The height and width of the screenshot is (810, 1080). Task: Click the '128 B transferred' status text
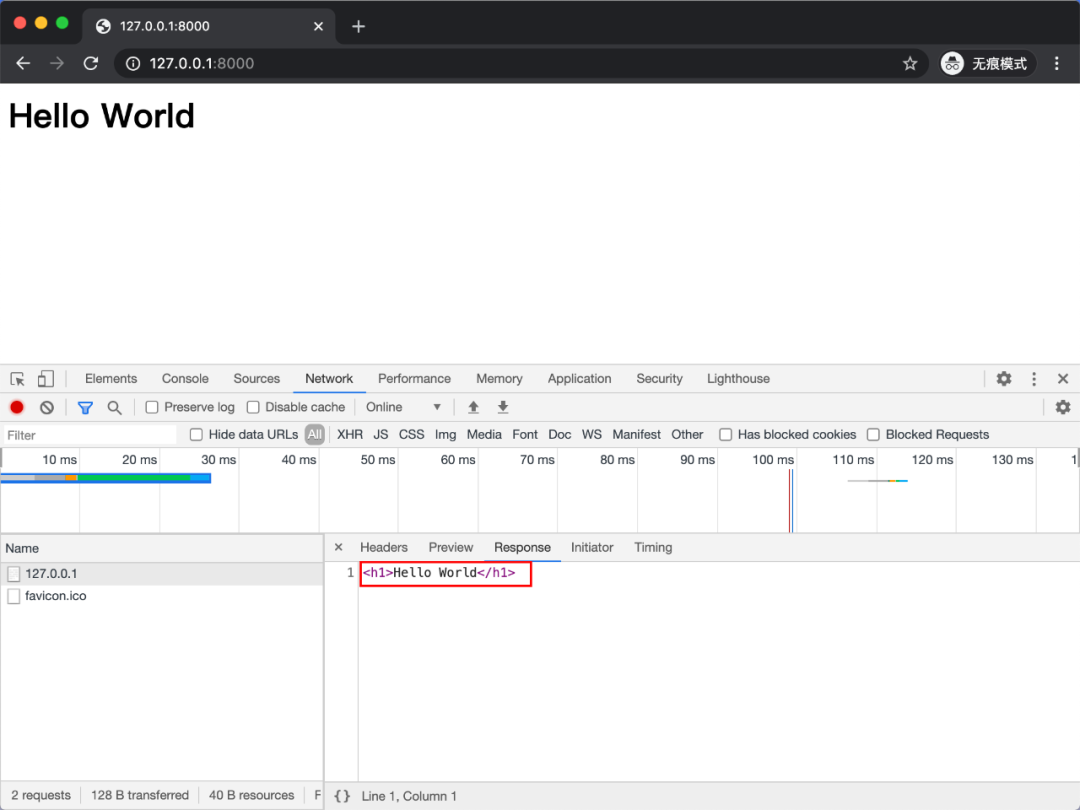140,795
